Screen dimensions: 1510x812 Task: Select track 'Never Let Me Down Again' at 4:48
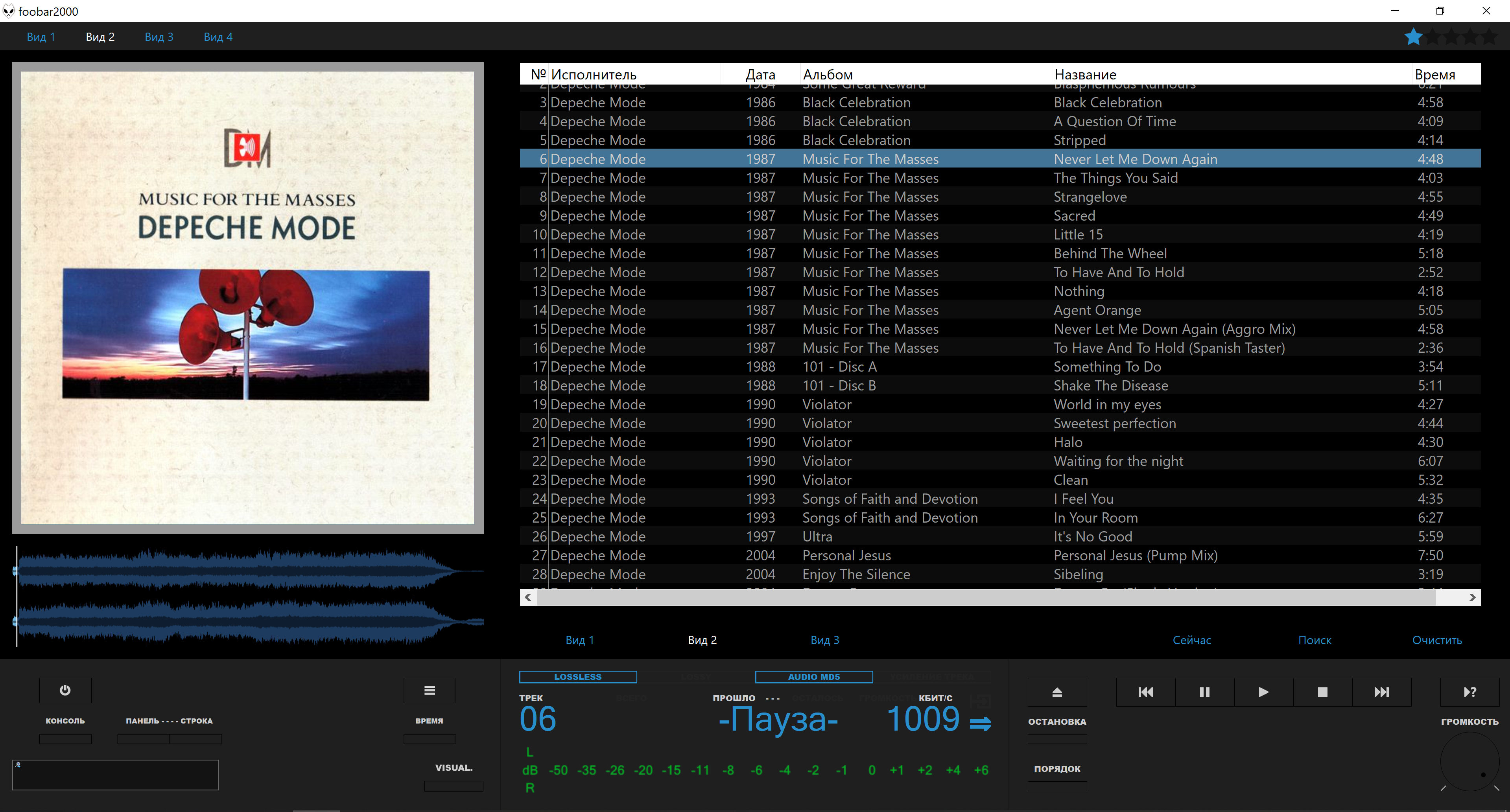pos(1000,159)
